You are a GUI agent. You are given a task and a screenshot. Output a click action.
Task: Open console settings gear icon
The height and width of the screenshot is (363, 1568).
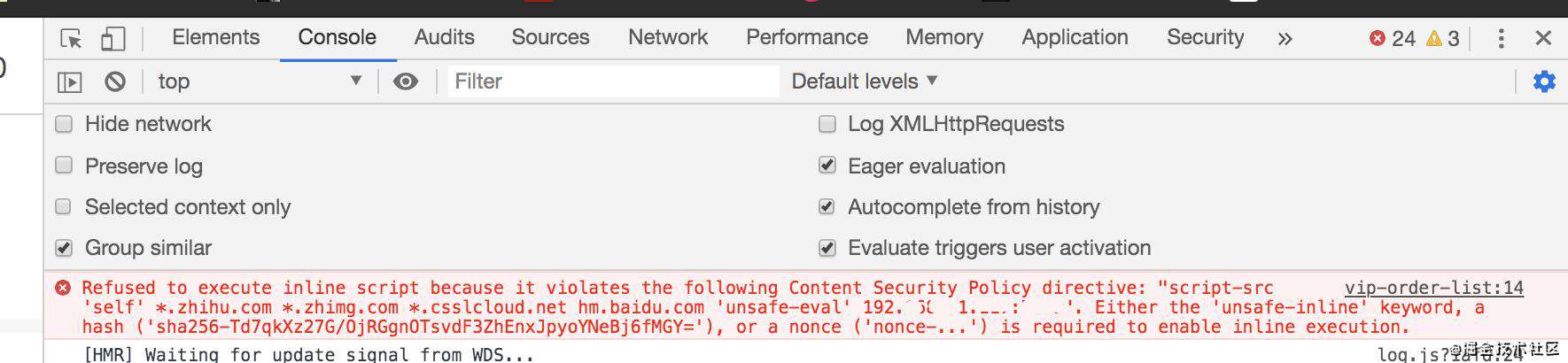pos(1544,81)
